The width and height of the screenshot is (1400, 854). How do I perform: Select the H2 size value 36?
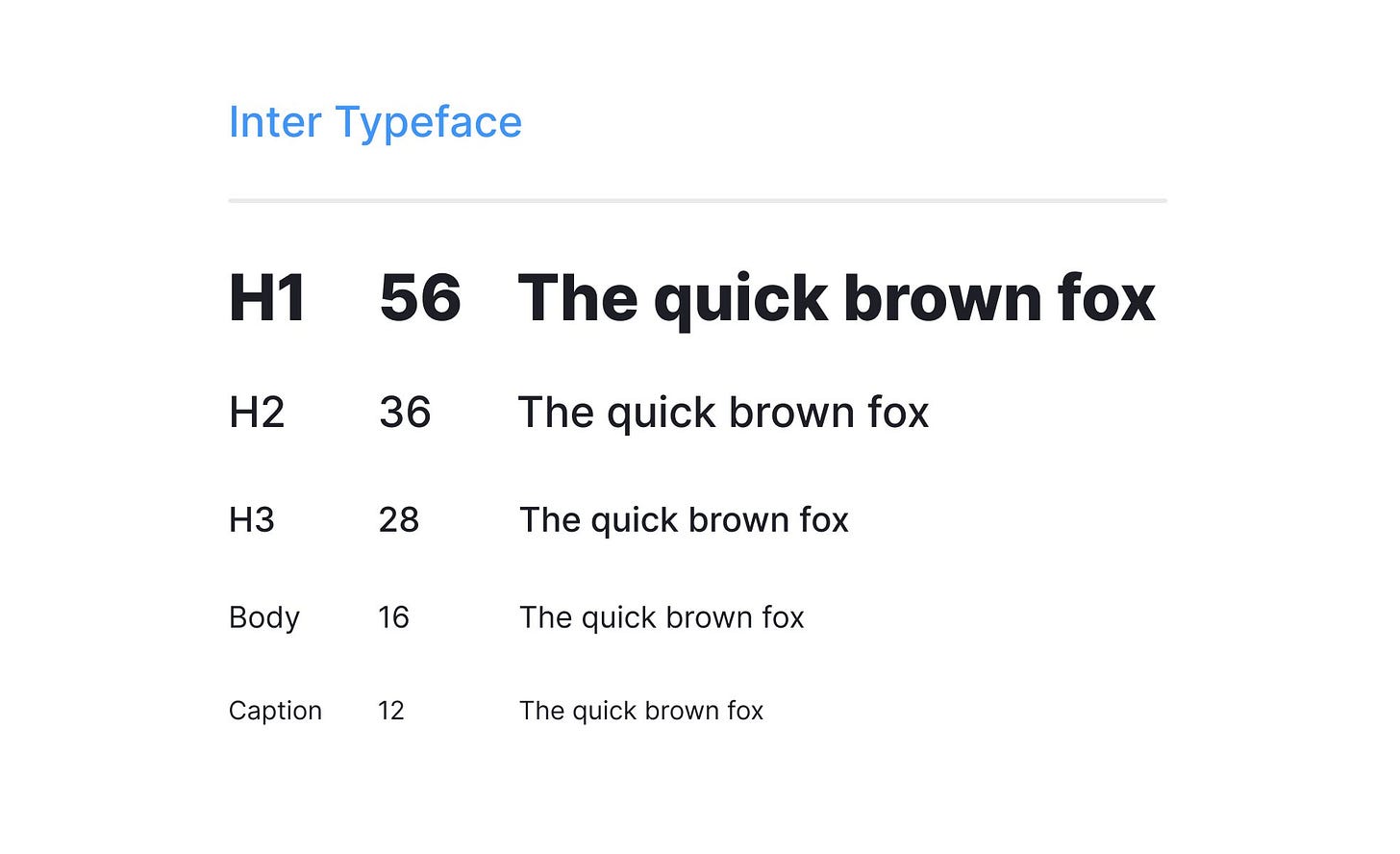[405, 413]
